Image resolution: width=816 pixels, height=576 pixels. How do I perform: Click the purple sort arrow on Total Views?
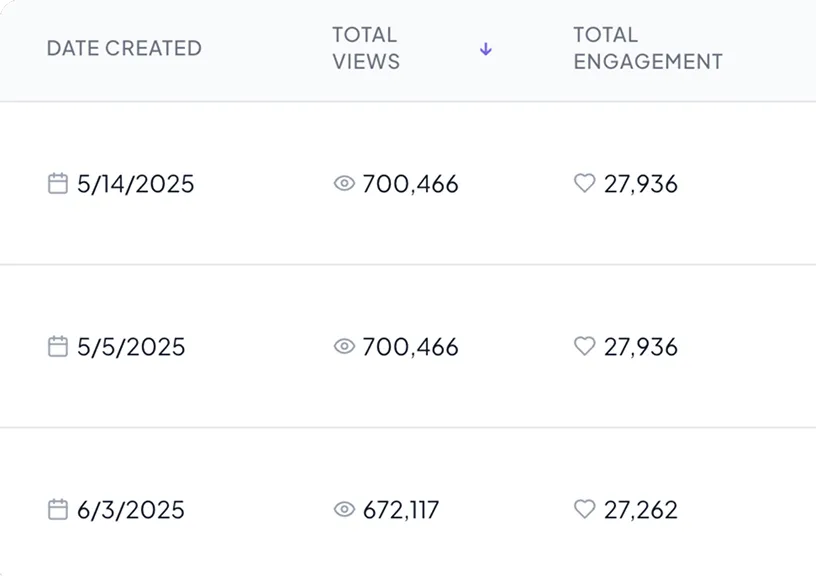tap(485, 47)
